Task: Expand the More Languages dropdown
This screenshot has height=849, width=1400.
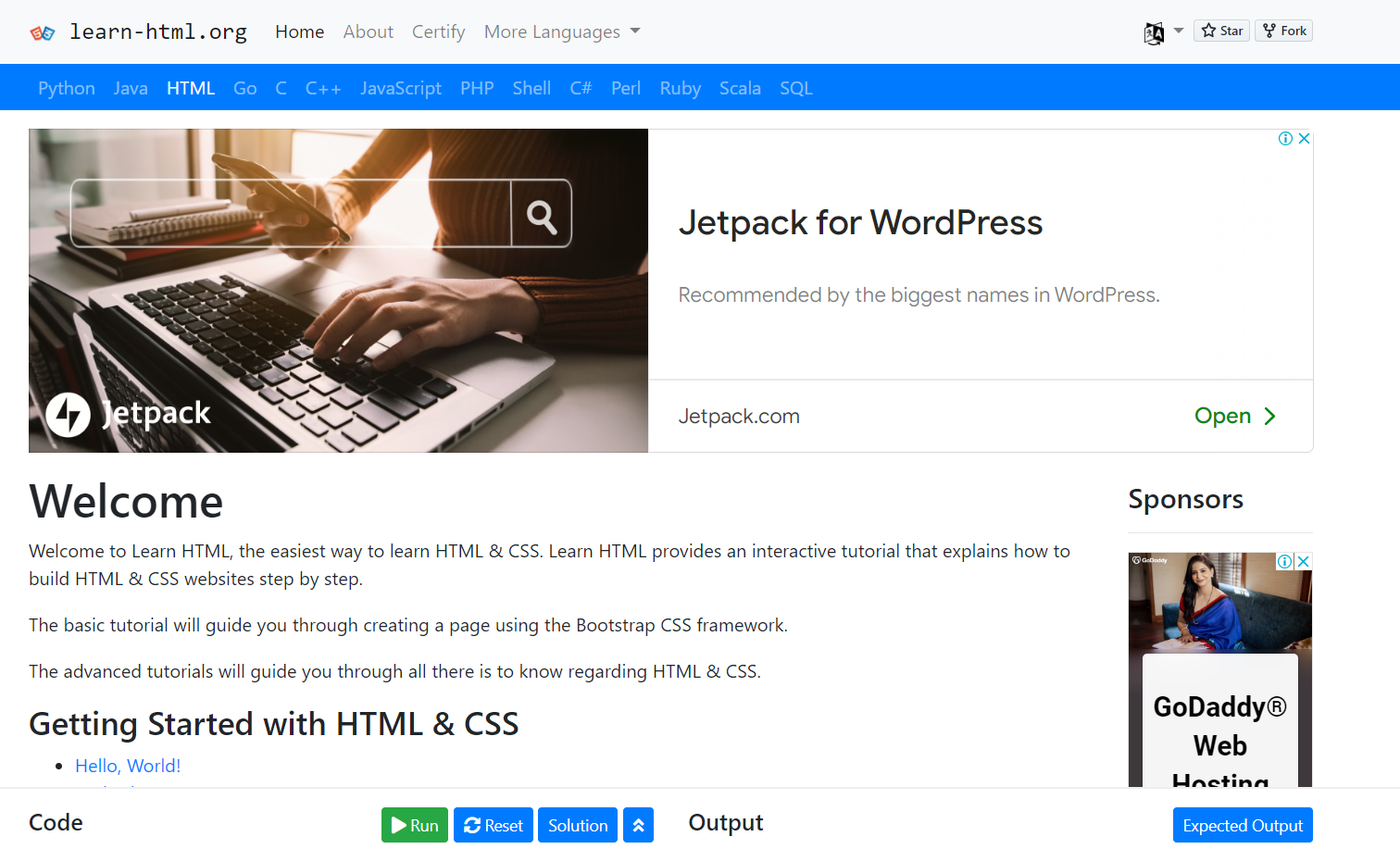Action: (562, 31)
